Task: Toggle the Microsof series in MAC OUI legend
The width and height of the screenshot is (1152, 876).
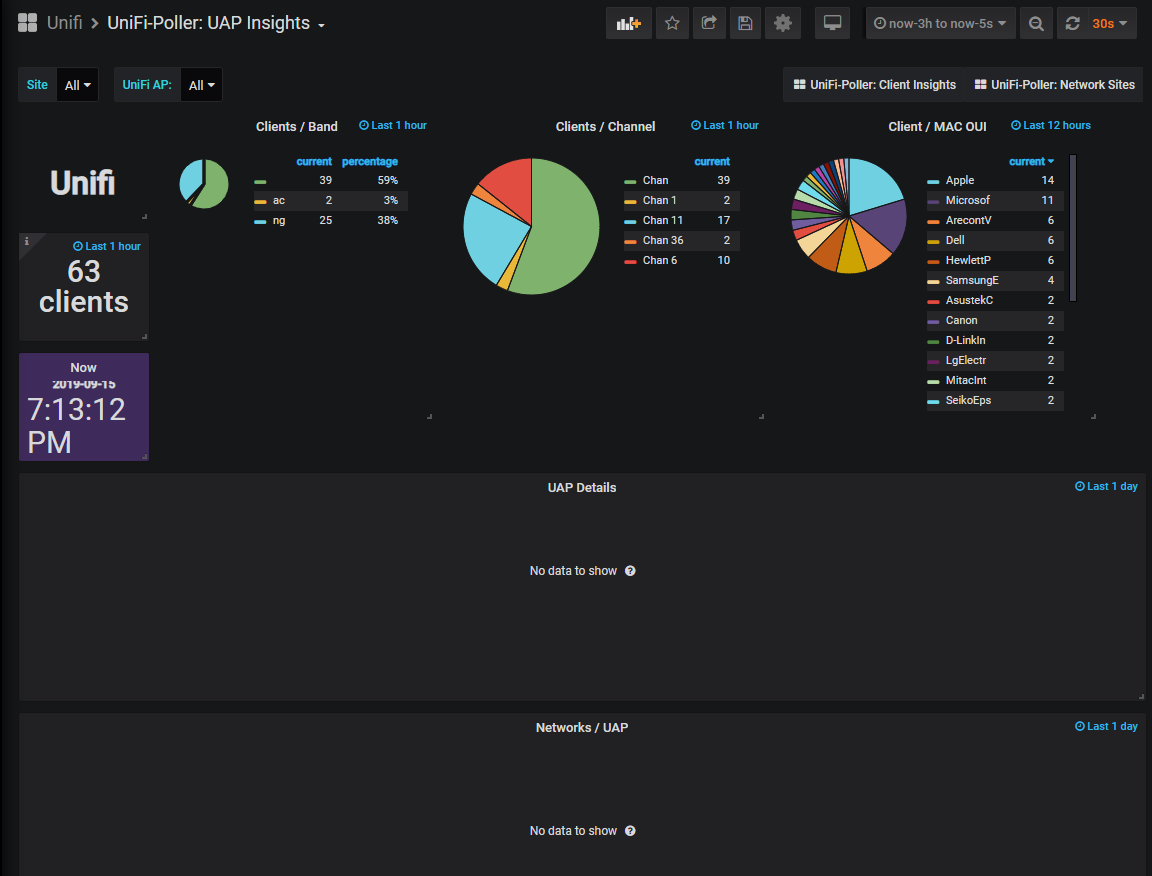Action: [967, 200]
